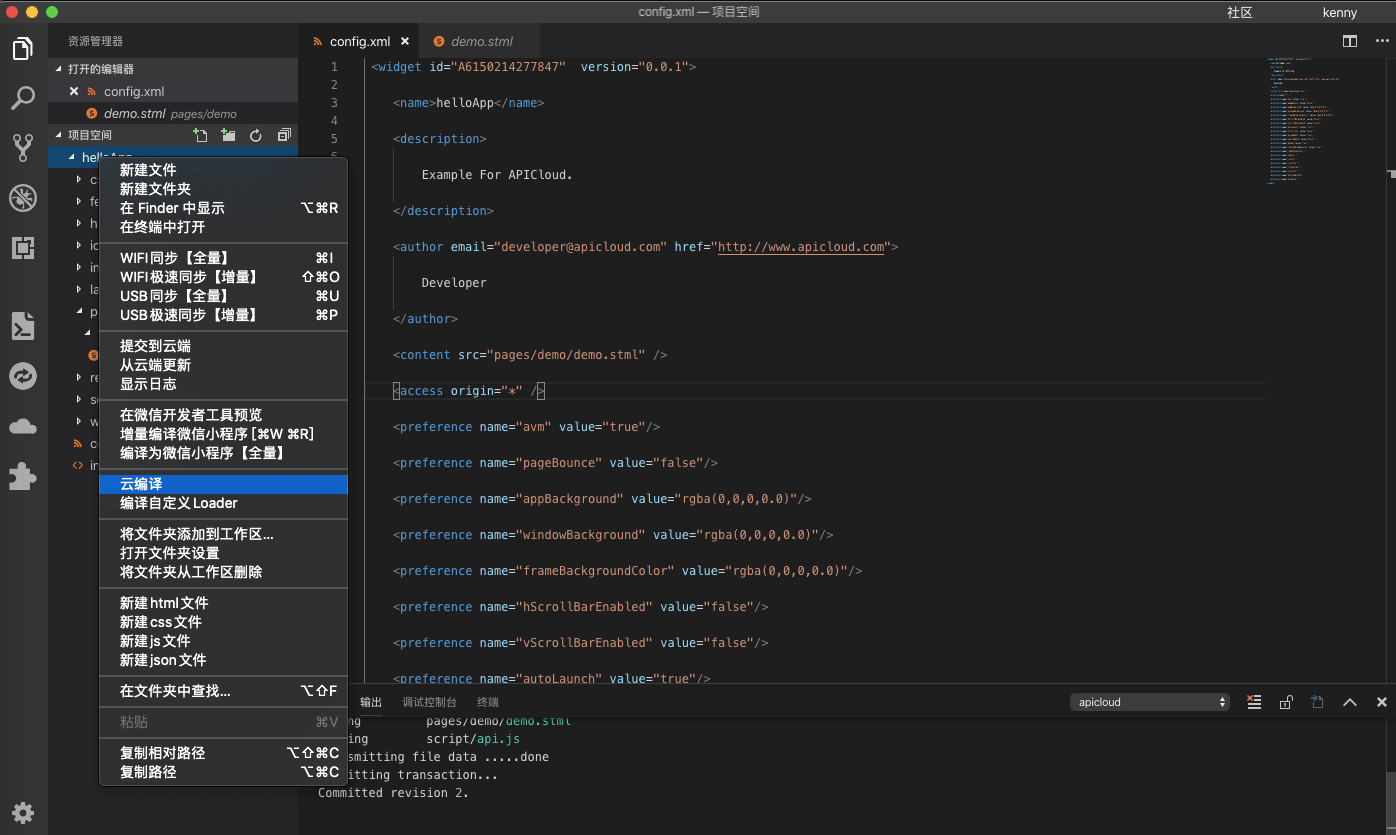Image resolution: width=1396 pixels, height=835 pixels.
Task: Click the kenny user name in title bar
Action: (1340, 12)
